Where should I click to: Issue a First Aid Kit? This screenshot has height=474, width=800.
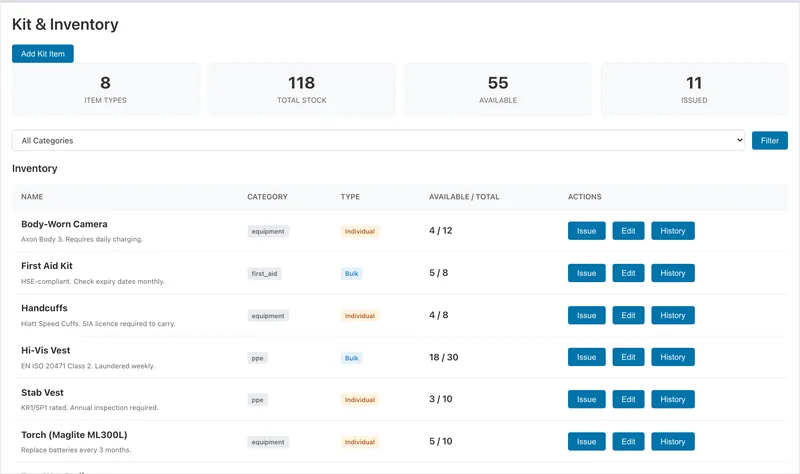[586, 273]
